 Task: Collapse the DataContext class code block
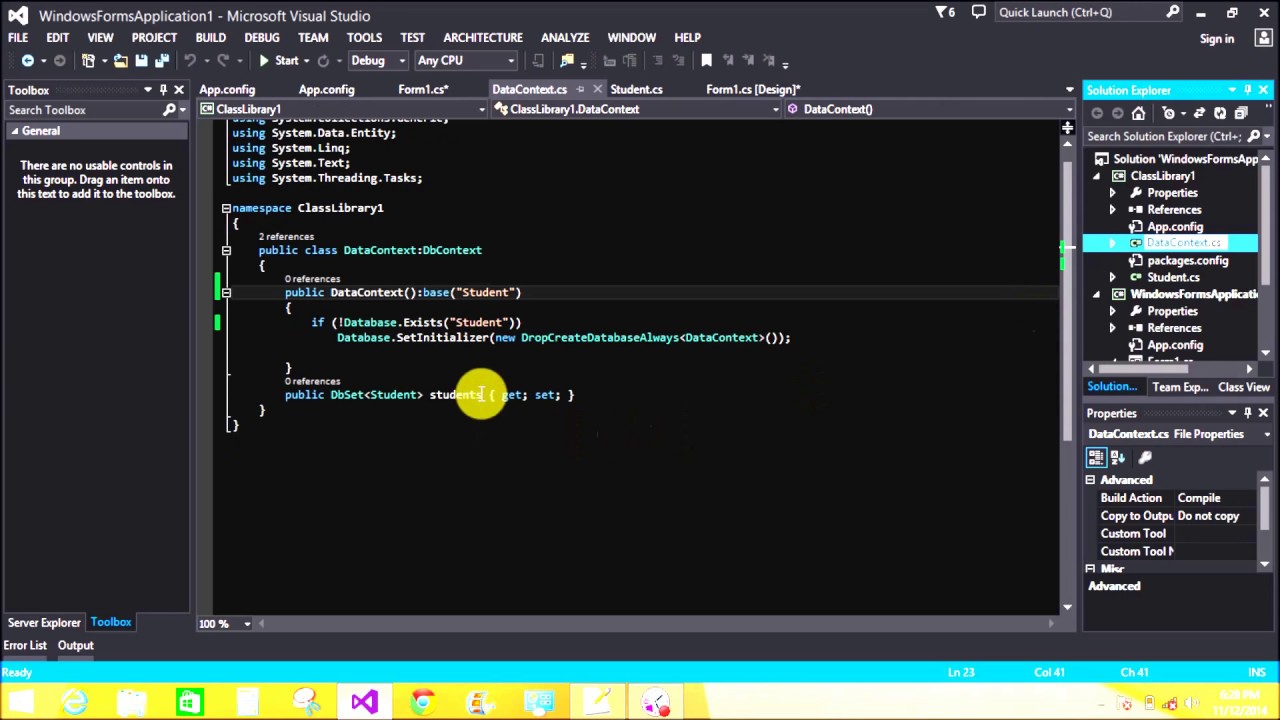(x=226, y=250)
